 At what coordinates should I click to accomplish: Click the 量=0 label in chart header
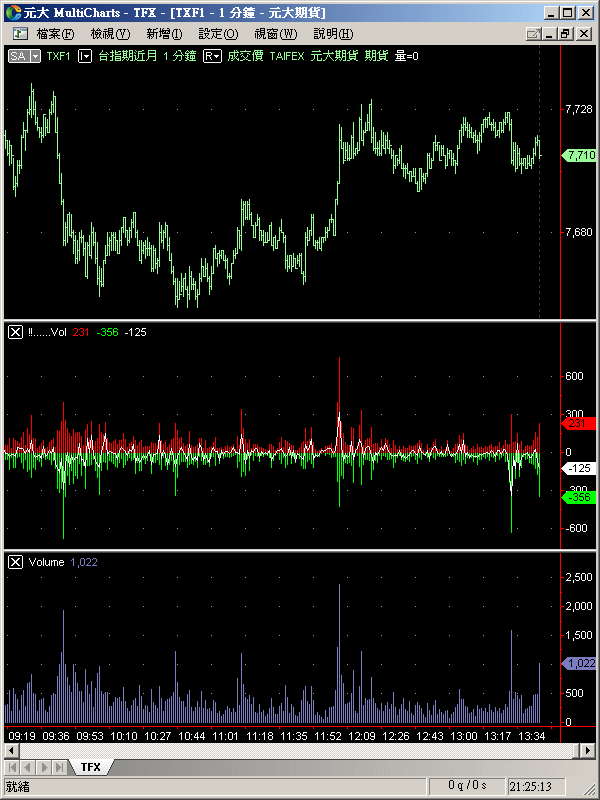[x=407, y=56]
